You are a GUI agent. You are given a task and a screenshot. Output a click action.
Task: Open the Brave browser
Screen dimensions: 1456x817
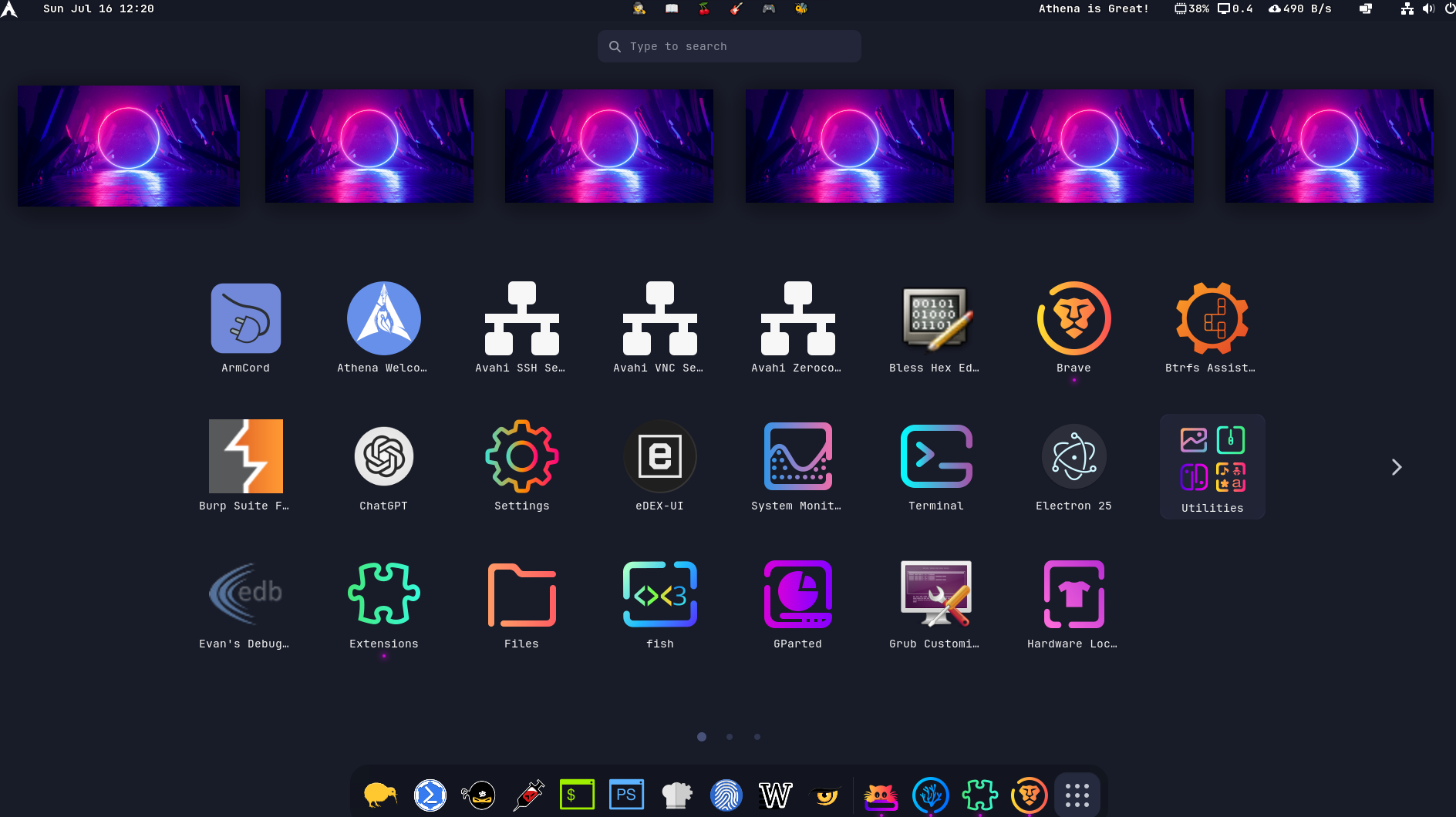pyautogui.click(x=1073, y=318)
